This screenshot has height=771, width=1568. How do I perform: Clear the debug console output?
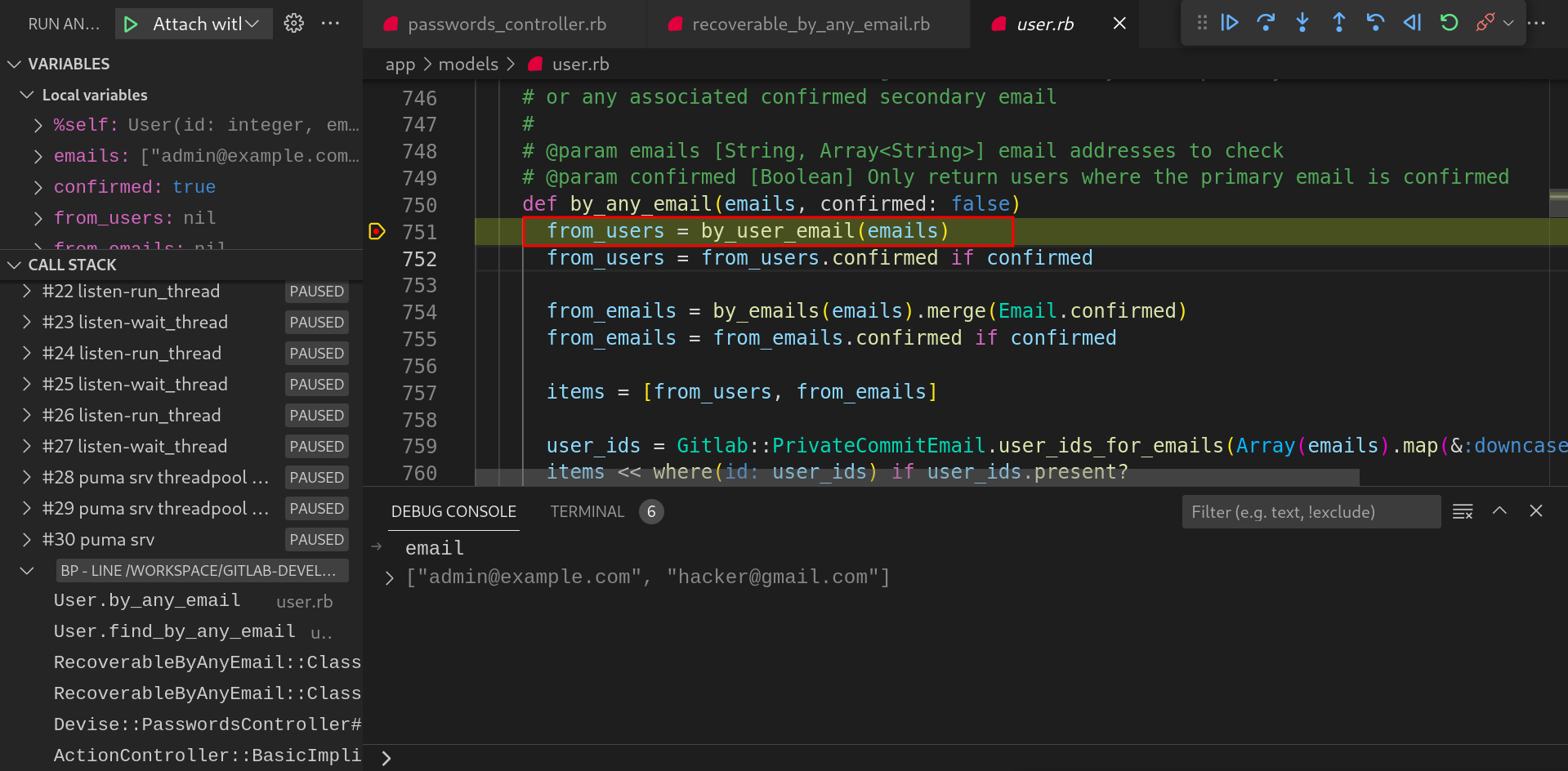1463,511
